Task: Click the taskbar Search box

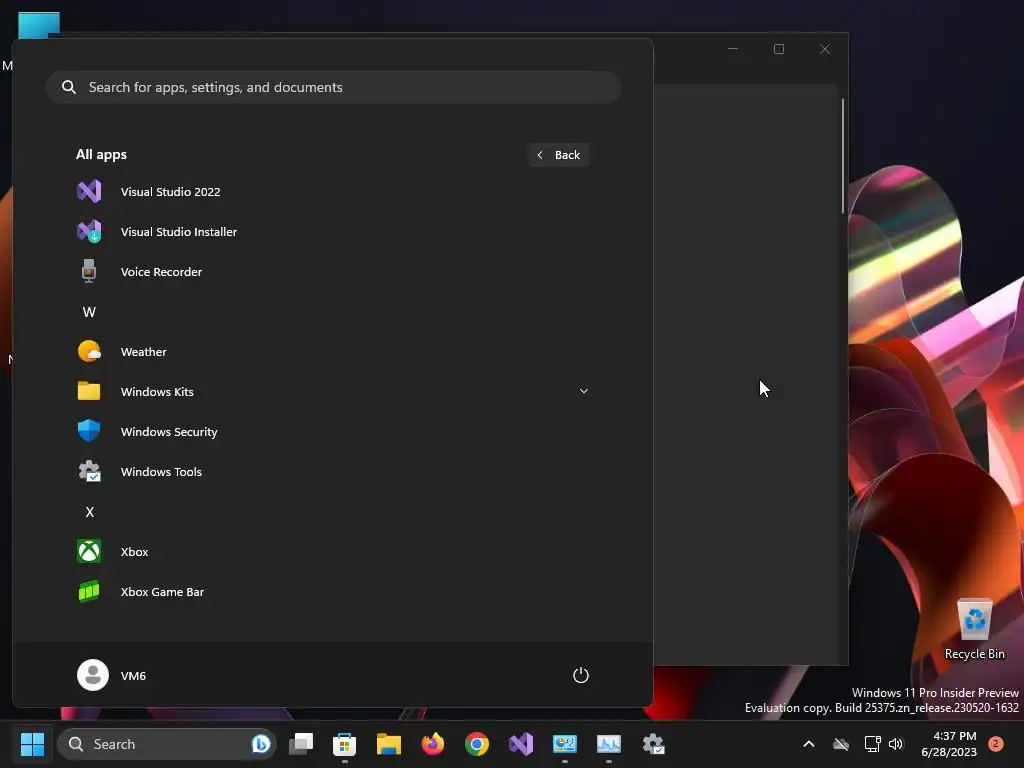Action: pos(167,744)
